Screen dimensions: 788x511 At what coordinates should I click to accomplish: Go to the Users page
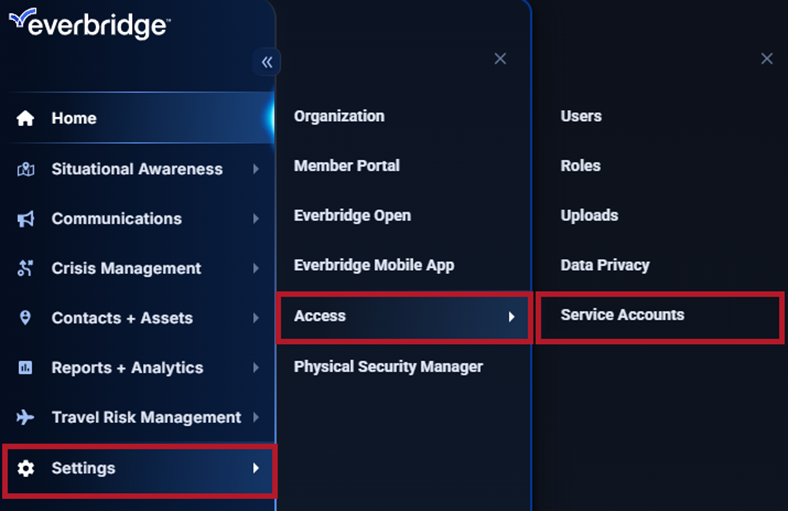581,116
